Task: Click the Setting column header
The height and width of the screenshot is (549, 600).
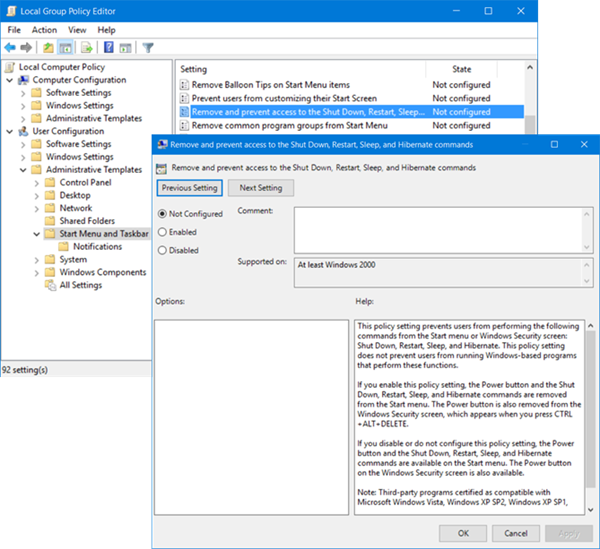Action: pos(302,69)
